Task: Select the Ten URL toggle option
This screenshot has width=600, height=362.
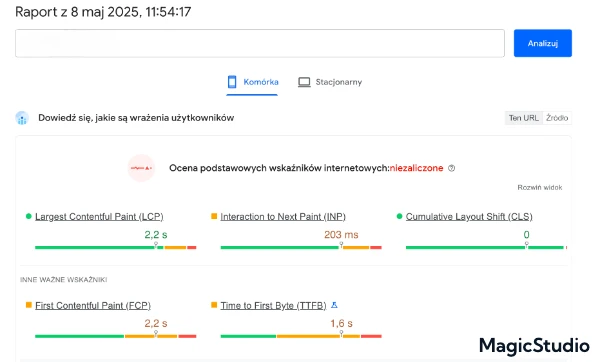Action: coord(523,118)
